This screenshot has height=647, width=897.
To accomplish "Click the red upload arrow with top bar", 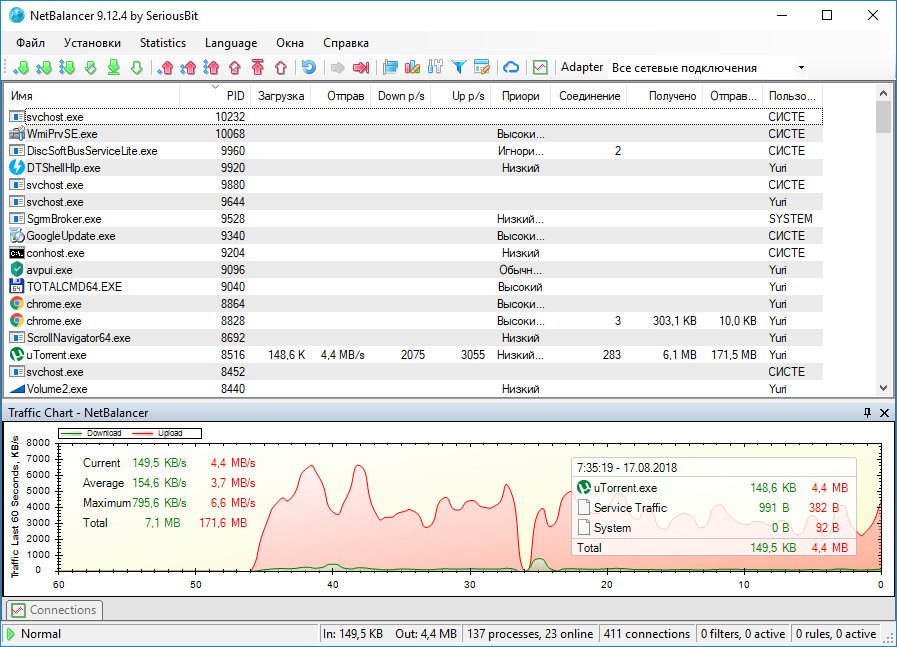I will (258, 68).
